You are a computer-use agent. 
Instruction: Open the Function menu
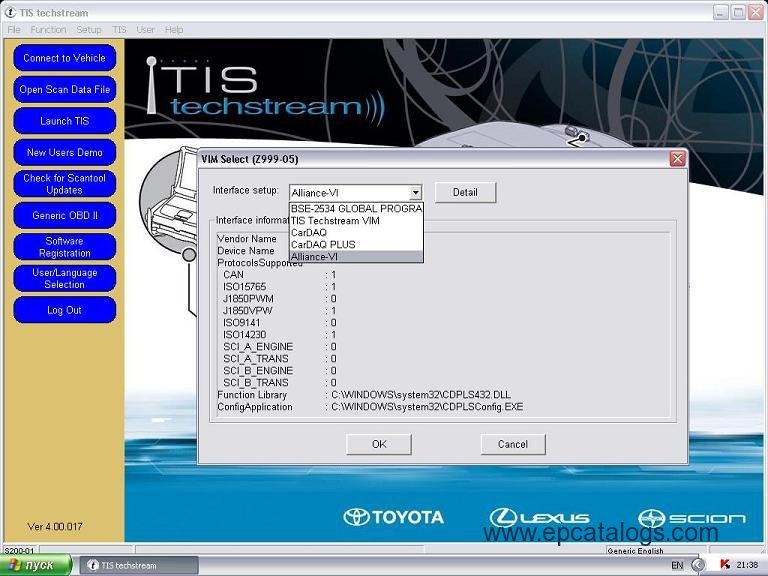48,30
